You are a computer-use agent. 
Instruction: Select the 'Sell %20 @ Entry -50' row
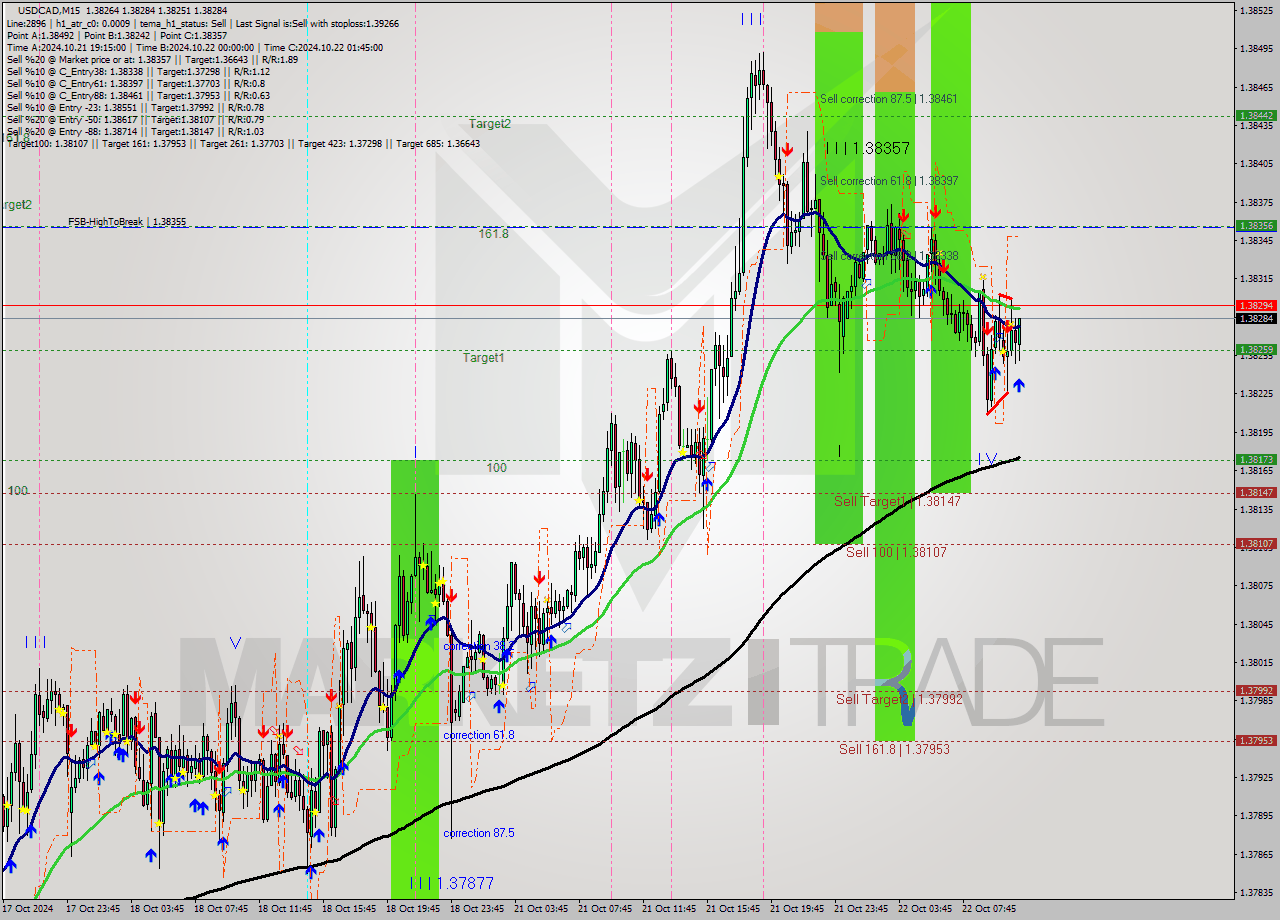(135, 119)
